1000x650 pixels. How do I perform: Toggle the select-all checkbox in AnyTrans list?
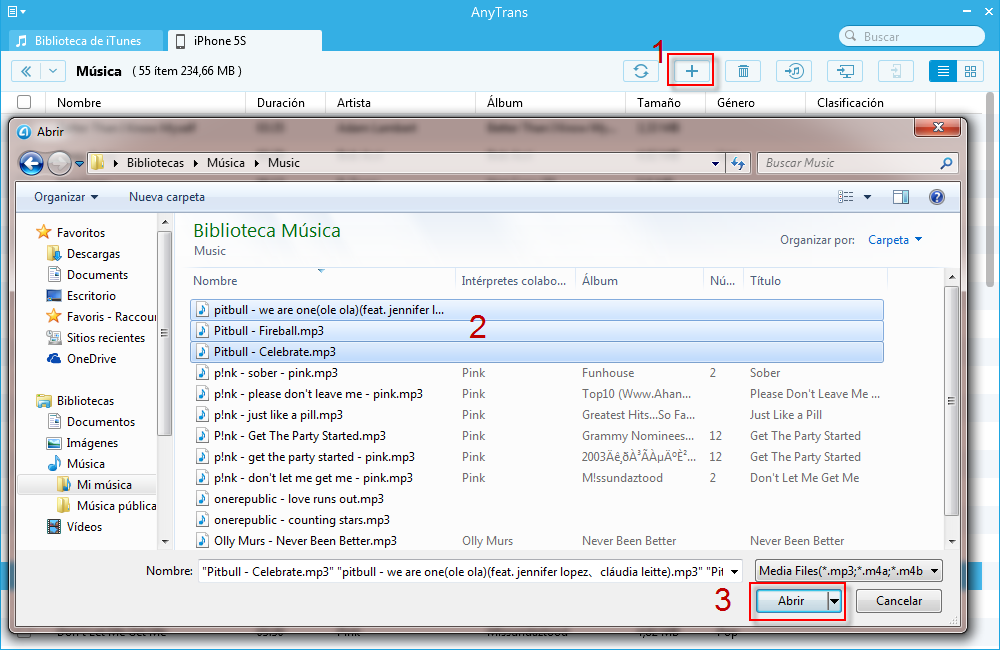coord(24,102)
